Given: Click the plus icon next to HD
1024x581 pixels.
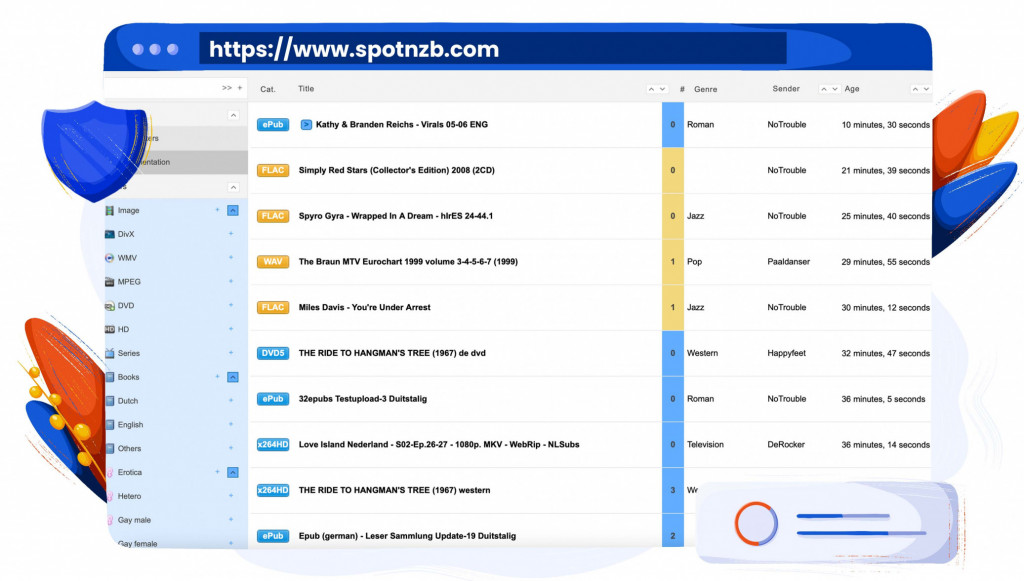Looking at the screenshot, I should tap(231, 329).
